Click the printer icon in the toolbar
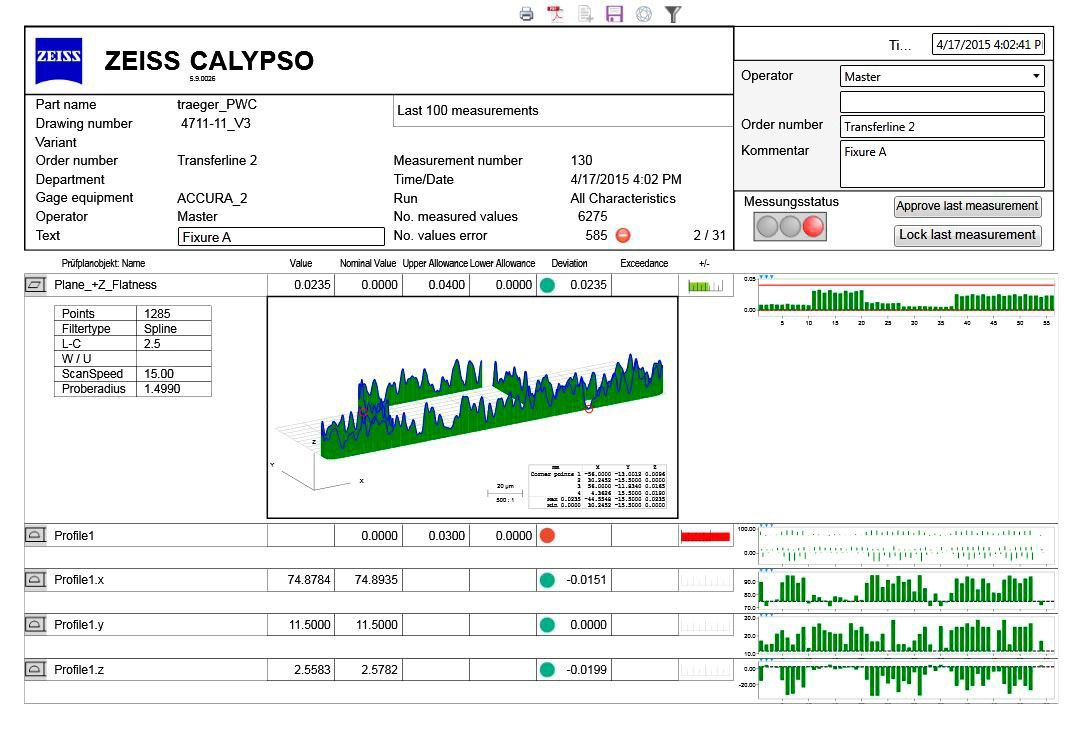 point(527,14)
